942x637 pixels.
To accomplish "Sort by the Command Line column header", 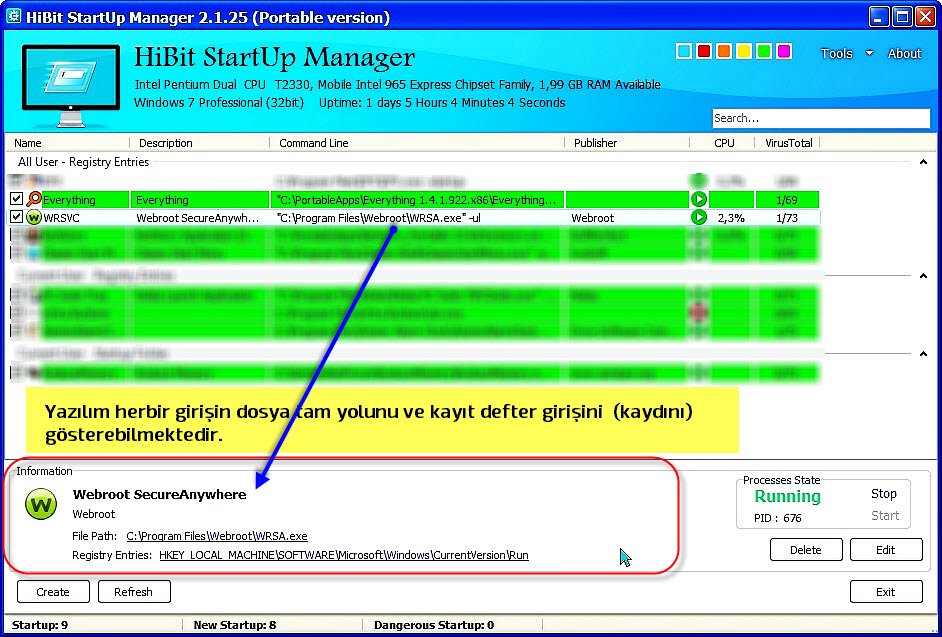I will 314,143.
